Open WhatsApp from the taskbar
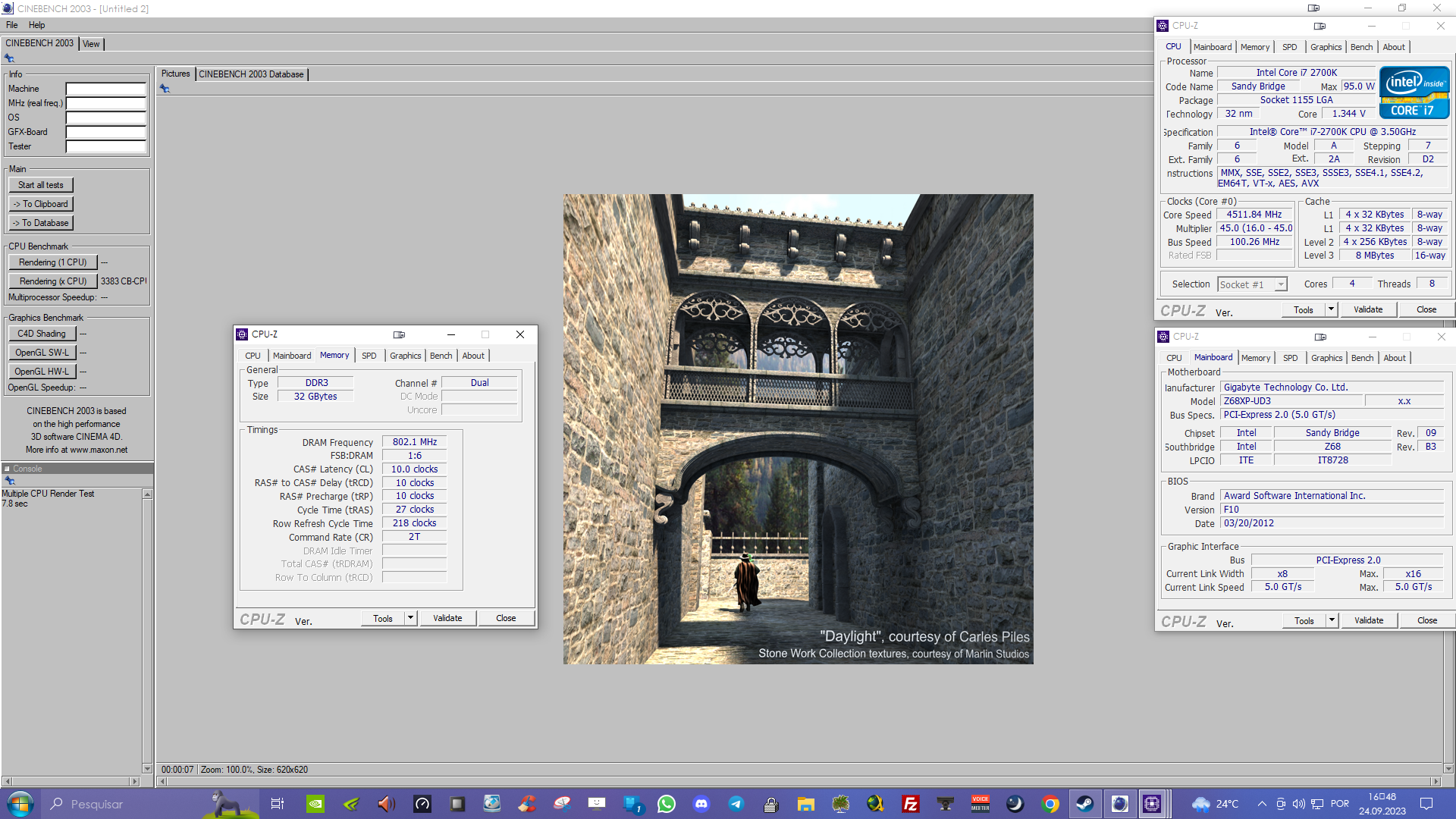The image size is (1456, 819). [x=667, y=804]
